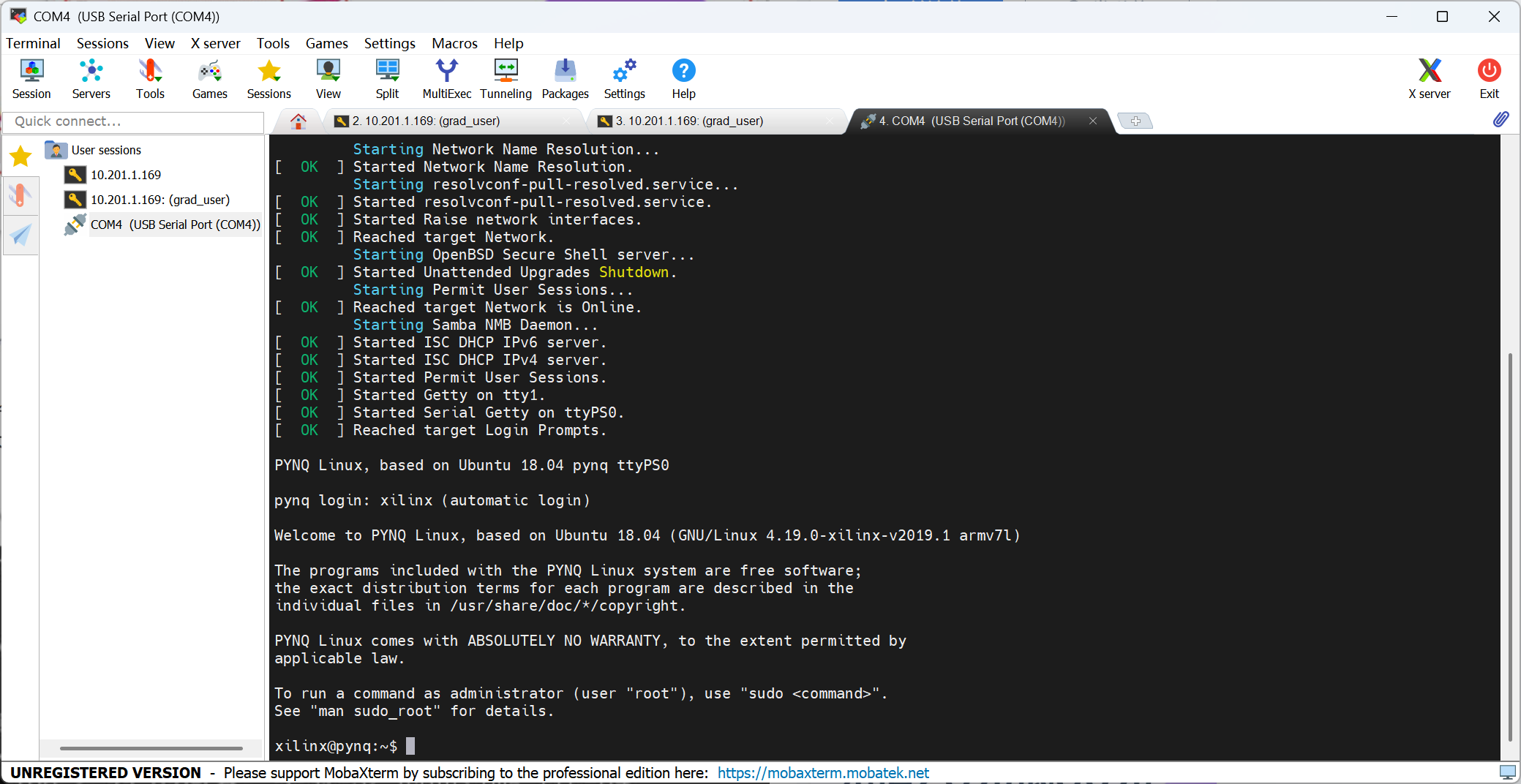The image size is (1521, 784).
Task: Open the Tools menu in menu bar
Action: click(x=273, y=43)
